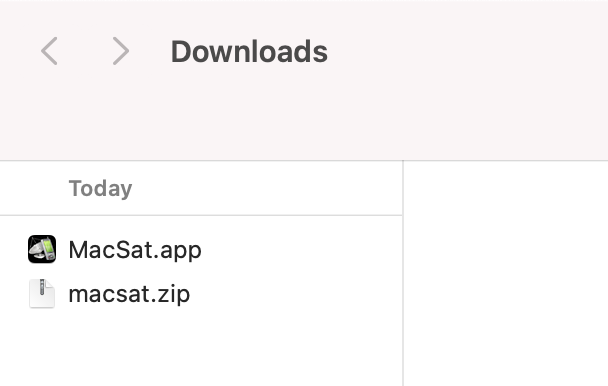The height and width of the screenshot is (386, 608).
Task: Click blank toolbar area above Back chevron
Action: 49,17
